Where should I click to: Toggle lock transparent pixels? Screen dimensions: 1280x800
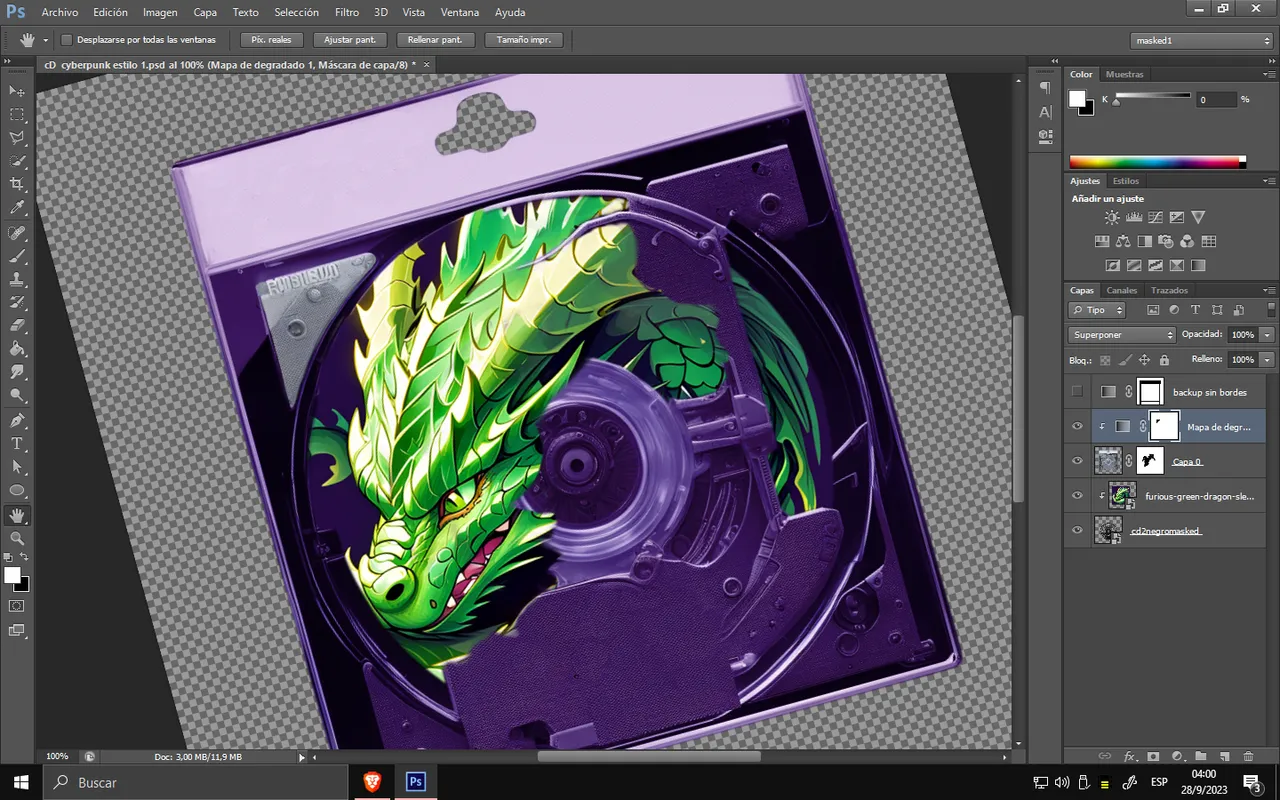tap(1105, 360)
